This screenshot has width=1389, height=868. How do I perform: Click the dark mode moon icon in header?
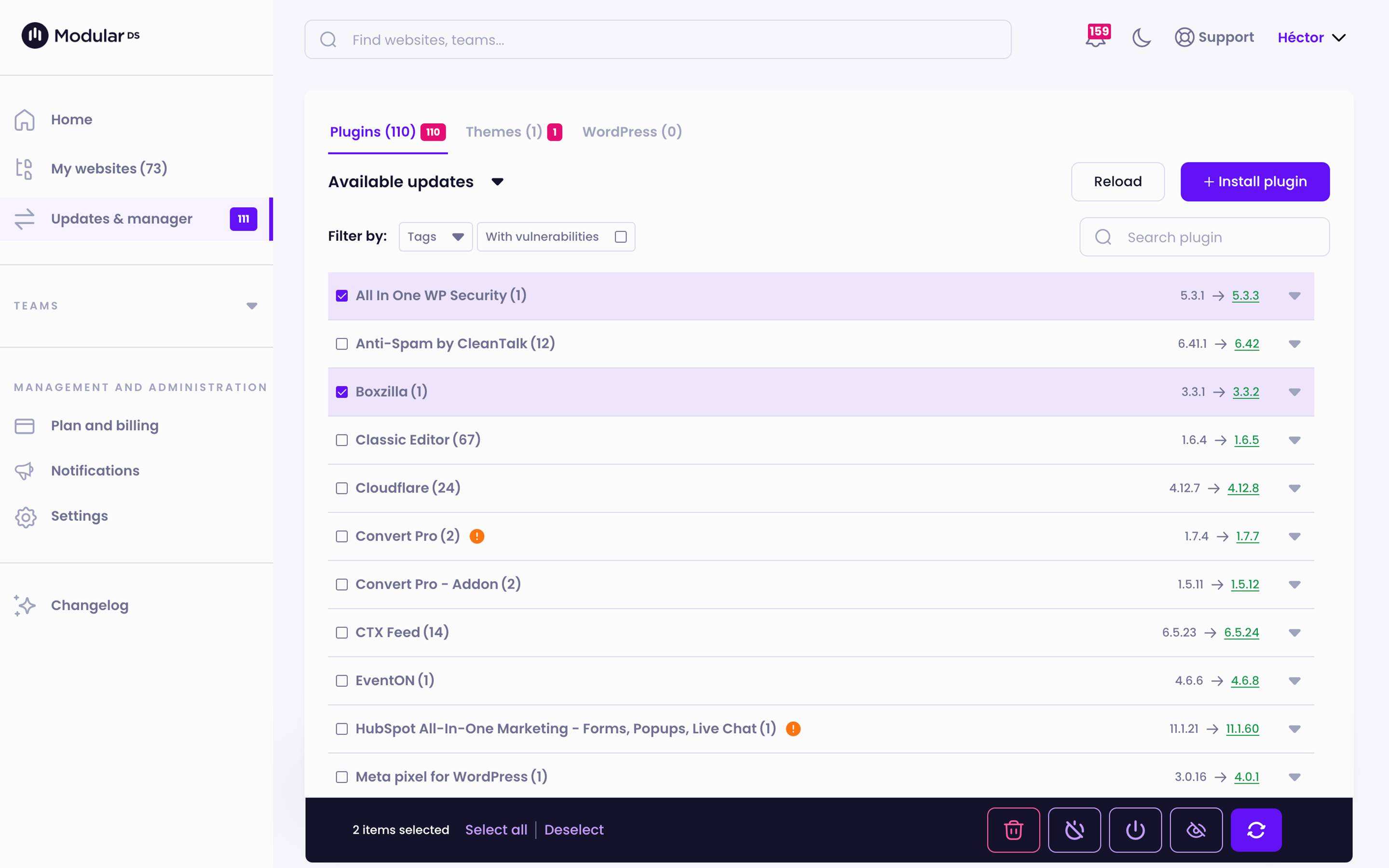(x=1142, y=38)
